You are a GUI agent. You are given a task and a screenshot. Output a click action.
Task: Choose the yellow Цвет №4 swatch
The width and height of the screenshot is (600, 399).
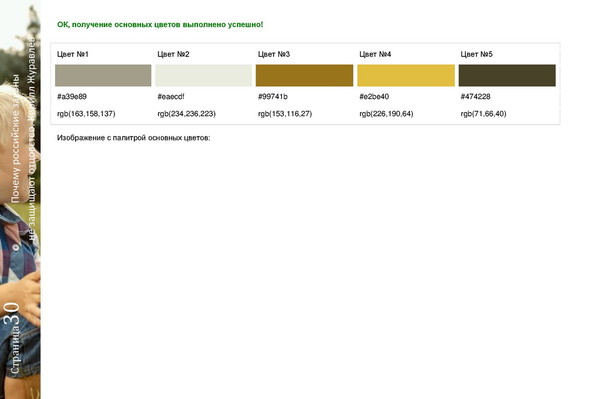pos(406,75)
